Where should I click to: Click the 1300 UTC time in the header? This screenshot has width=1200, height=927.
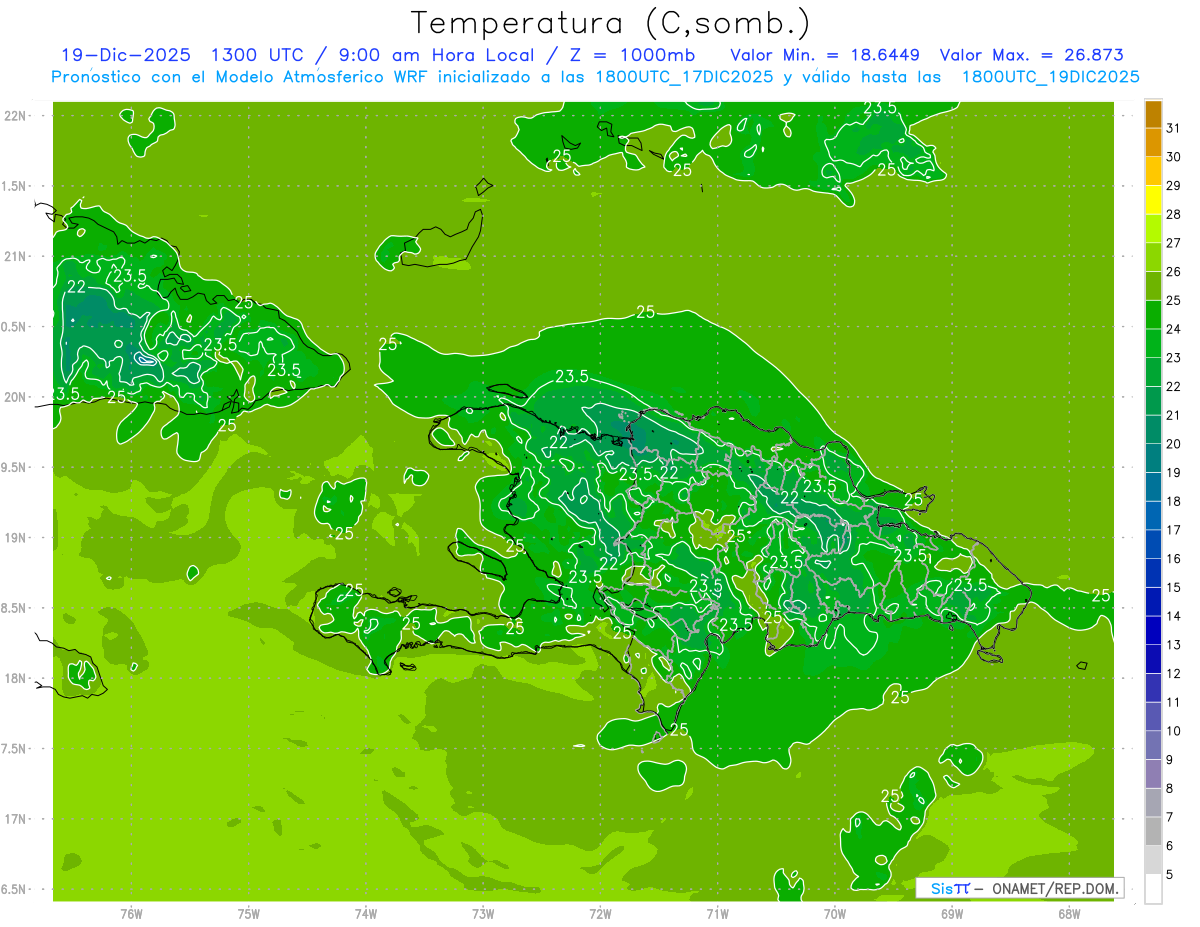pyautogui.click(x=252, y=55)
